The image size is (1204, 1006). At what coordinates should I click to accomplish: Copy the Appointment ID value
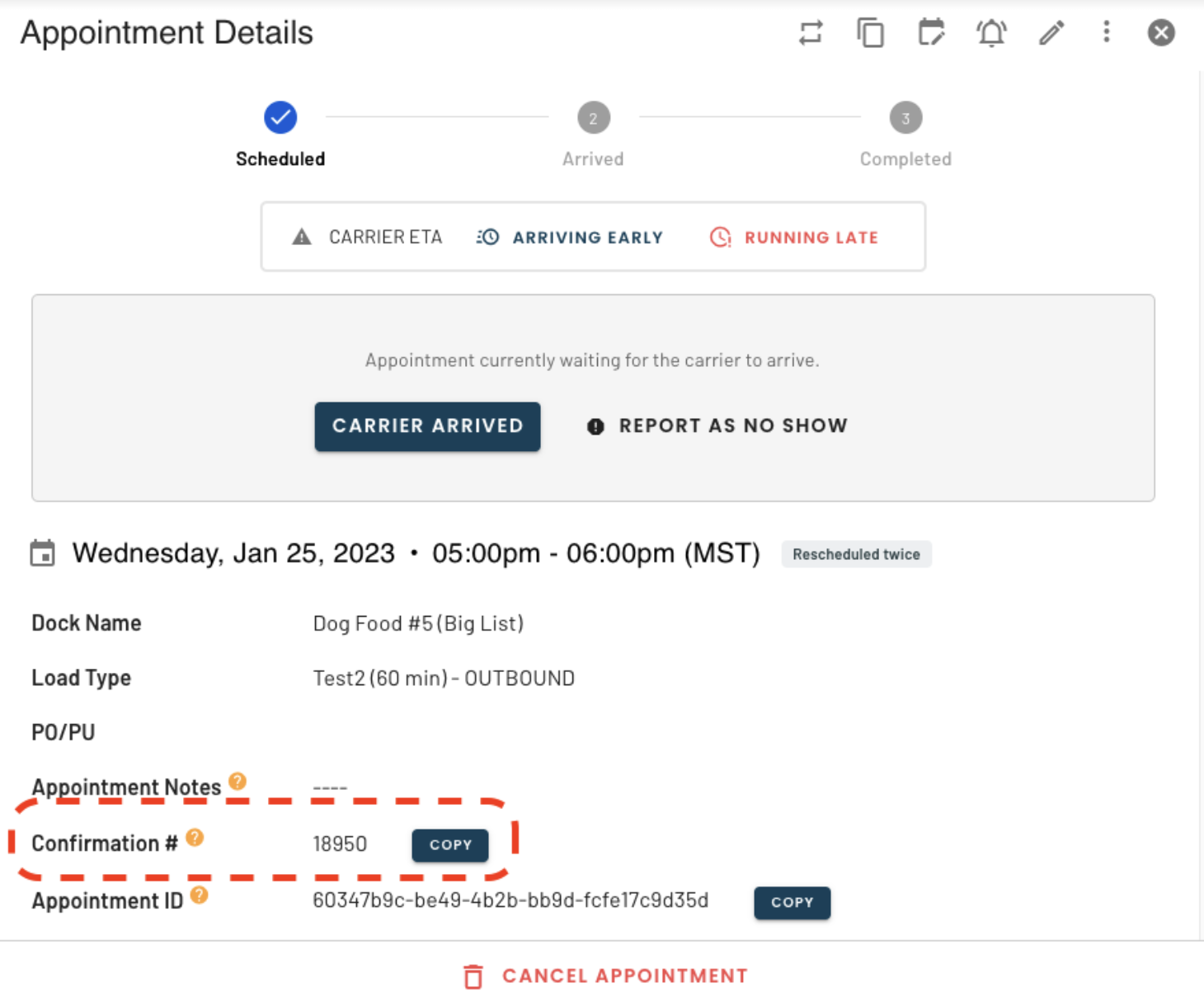[792, 902]
